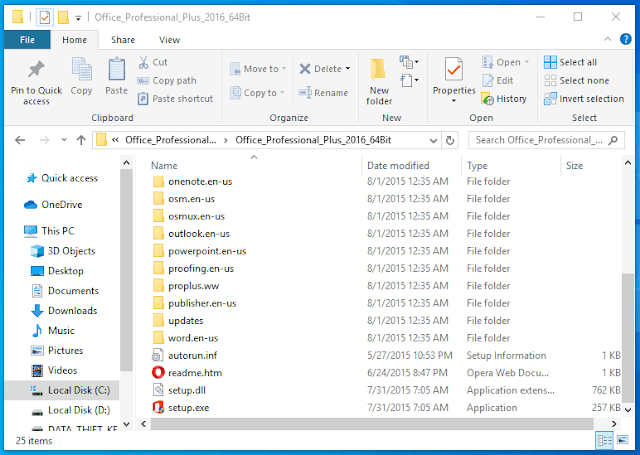Click the truncated Office_Professional... breadcrumb

pos(171,140)
